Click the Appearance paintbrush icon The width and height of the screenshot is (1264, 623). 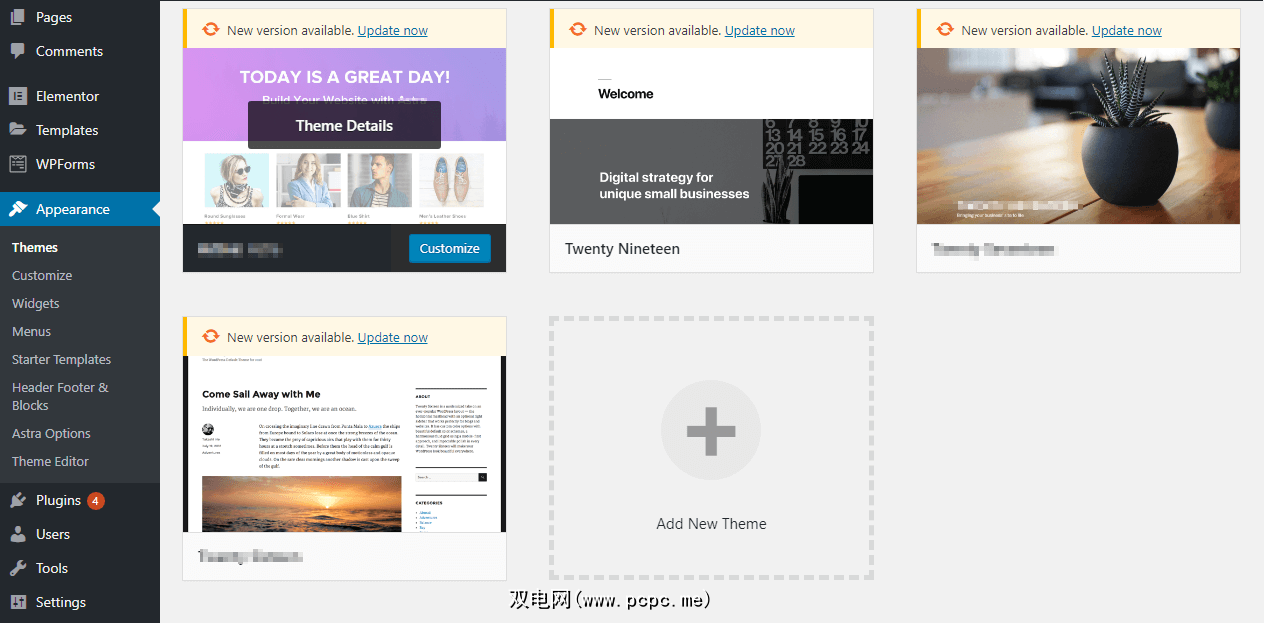coord(18,209)
